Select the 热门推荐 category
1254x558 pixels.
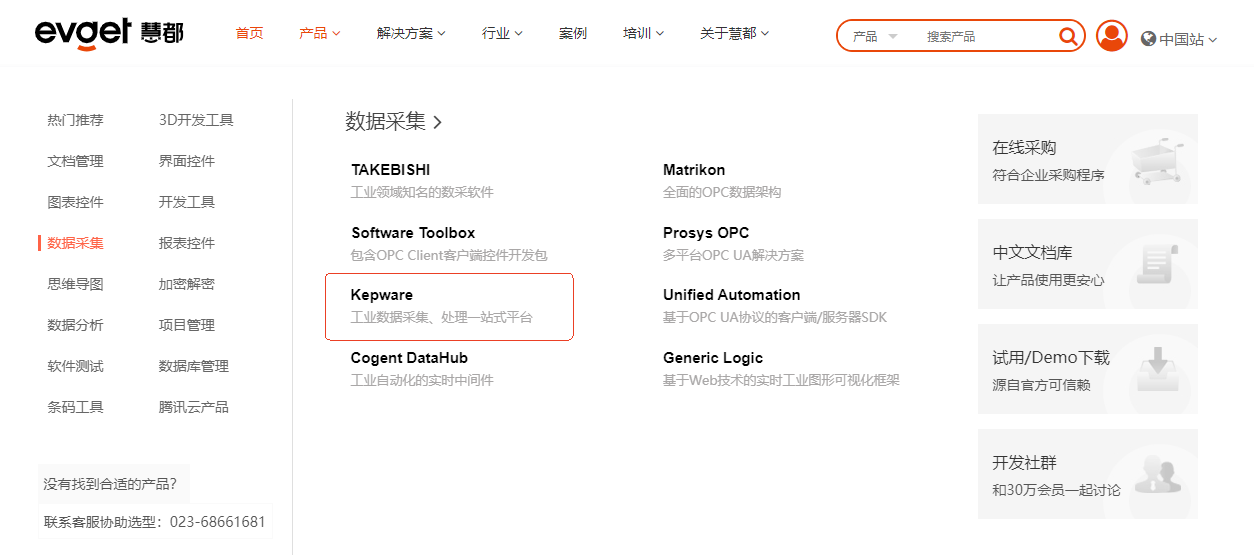(75, 120)
